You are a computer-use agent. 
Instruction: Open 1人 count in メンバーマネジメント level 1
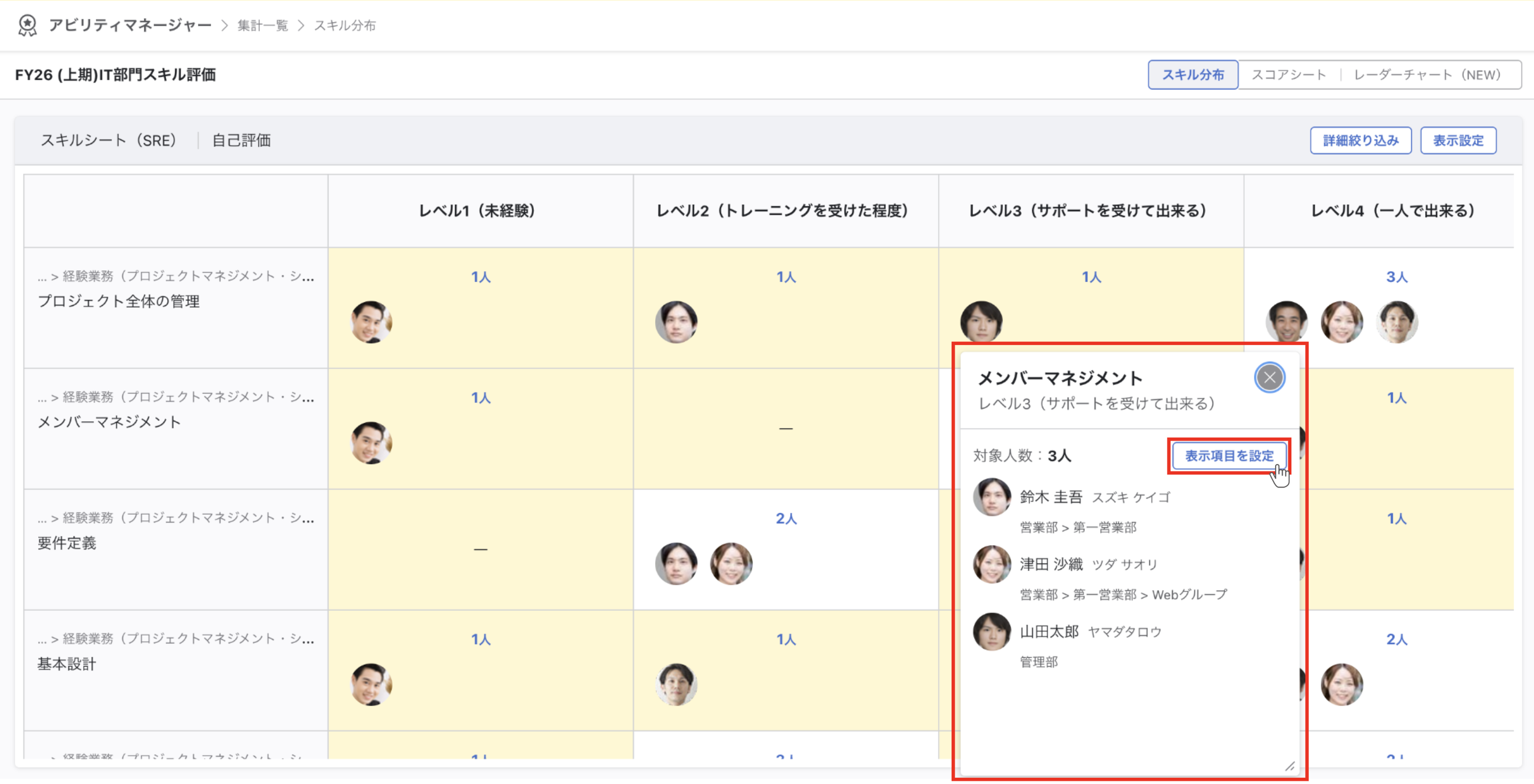tap(480, 398)
